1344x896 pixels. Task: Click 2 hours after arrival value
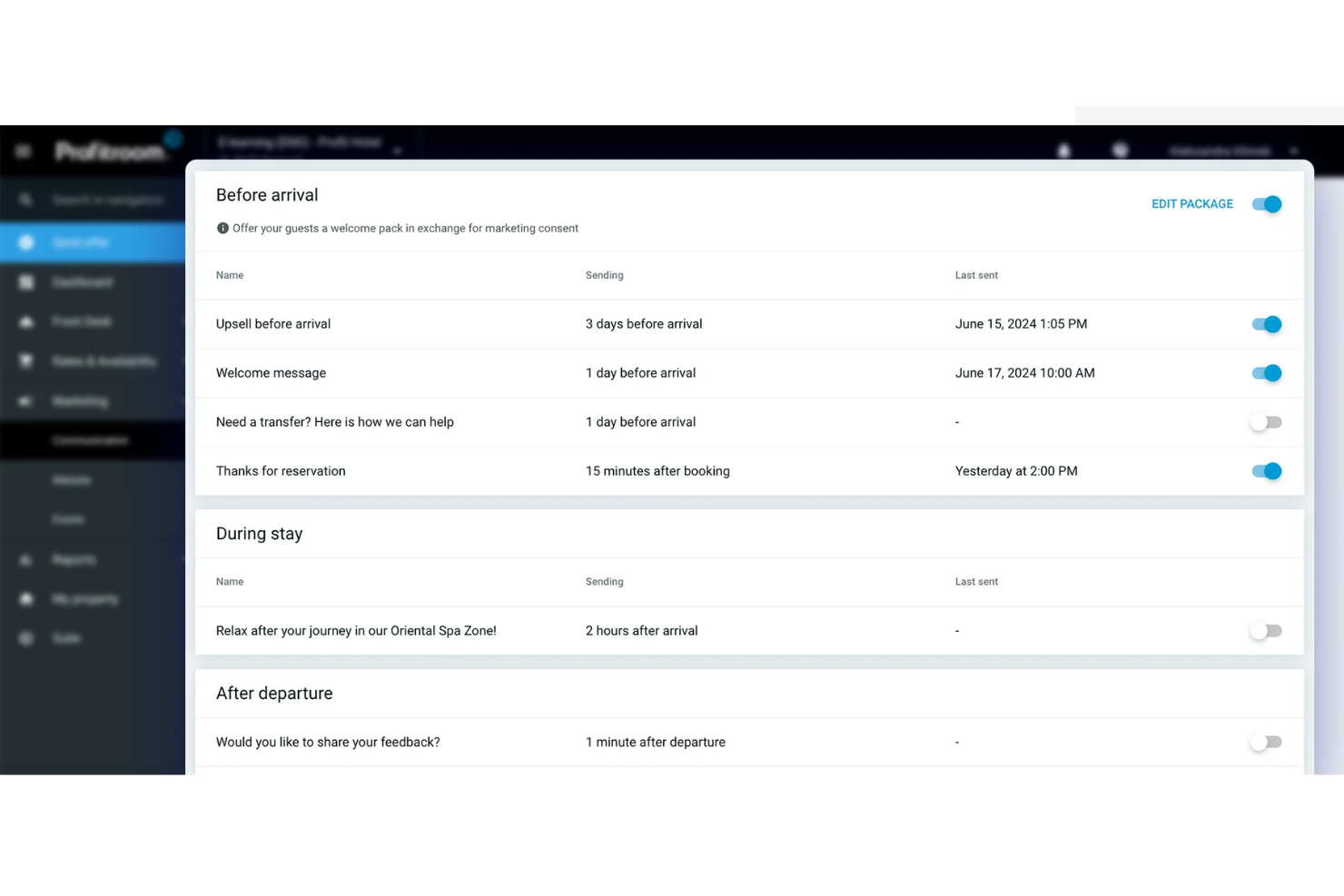click(x=641, y=631)
